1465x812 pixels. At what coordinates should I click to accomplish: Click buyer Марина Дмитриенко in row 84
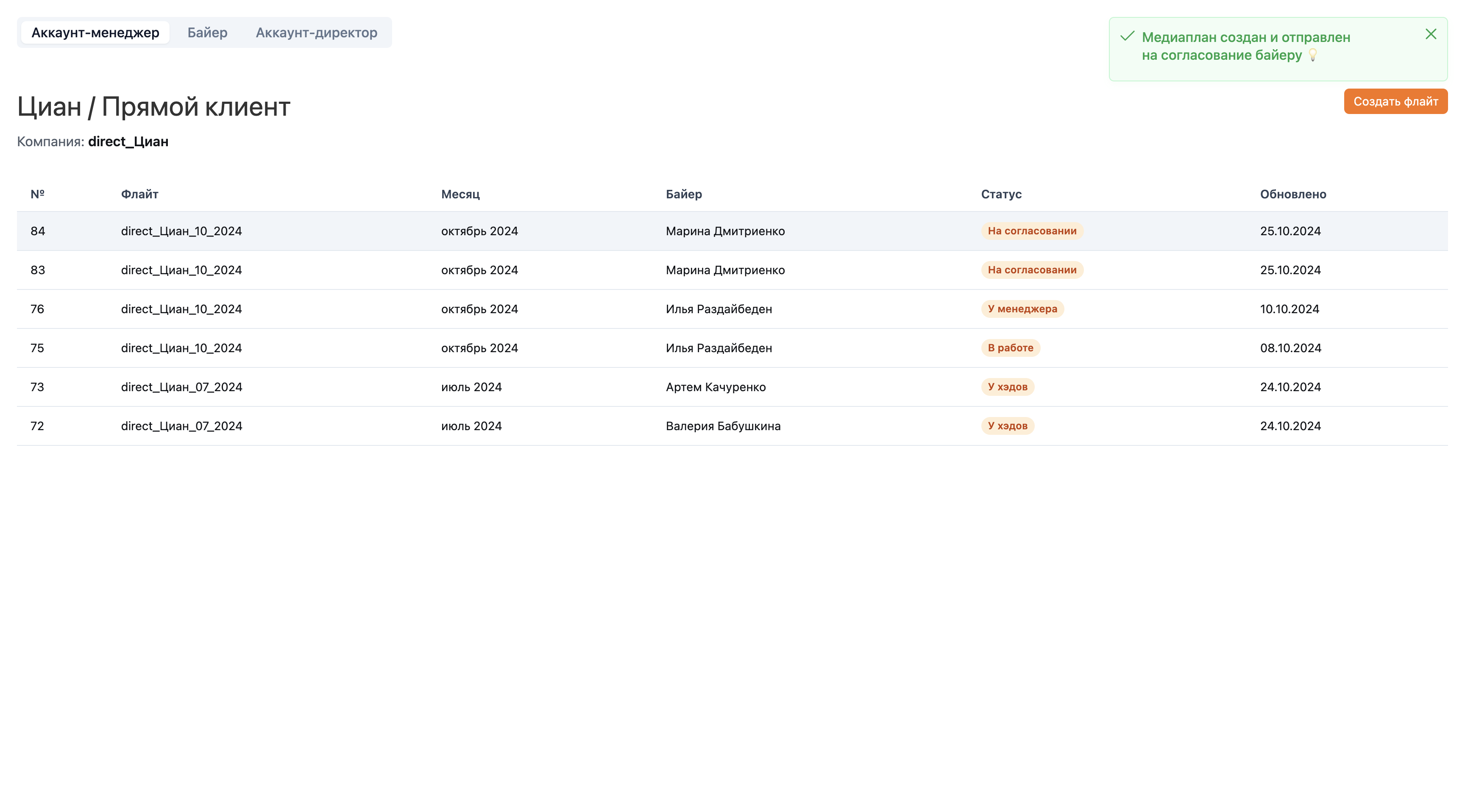pos(725,231)
